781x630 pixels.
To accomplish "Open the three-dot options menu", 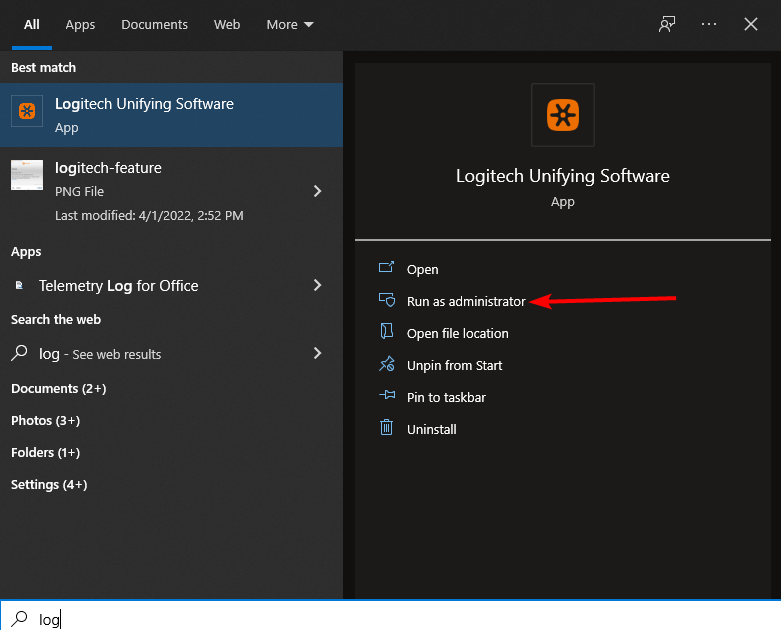I will point(709,24).
